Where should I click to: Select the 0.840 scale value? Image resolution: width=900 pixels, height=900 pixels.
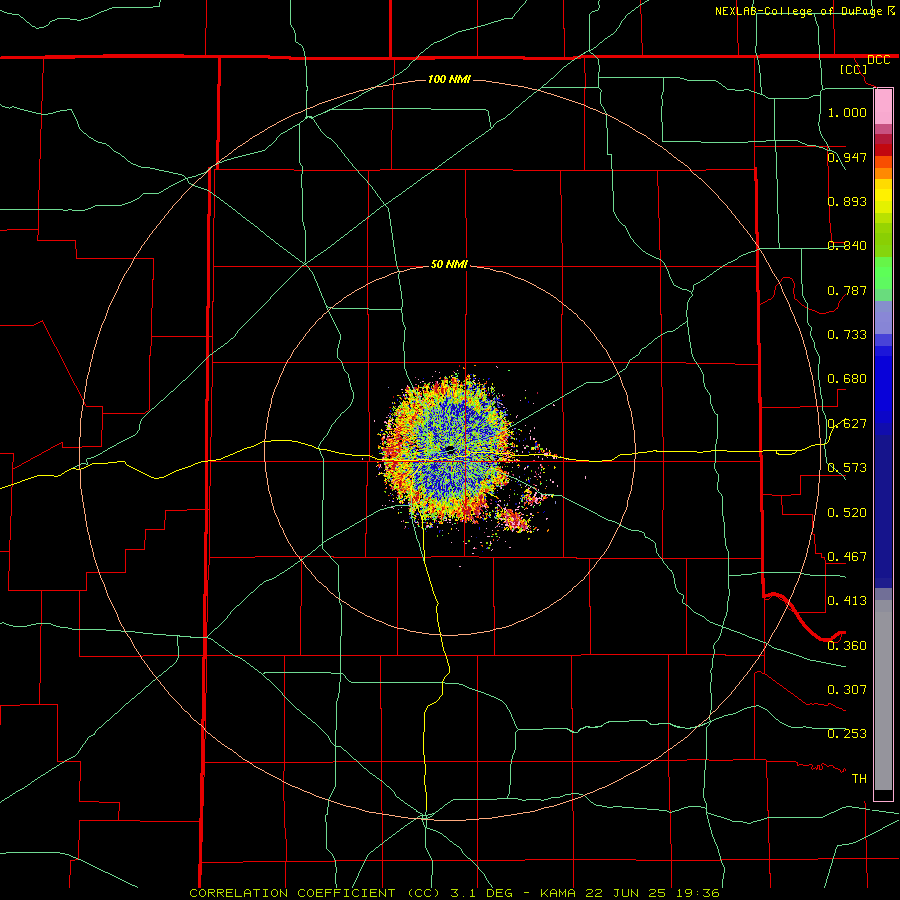[x=847, y=246]
